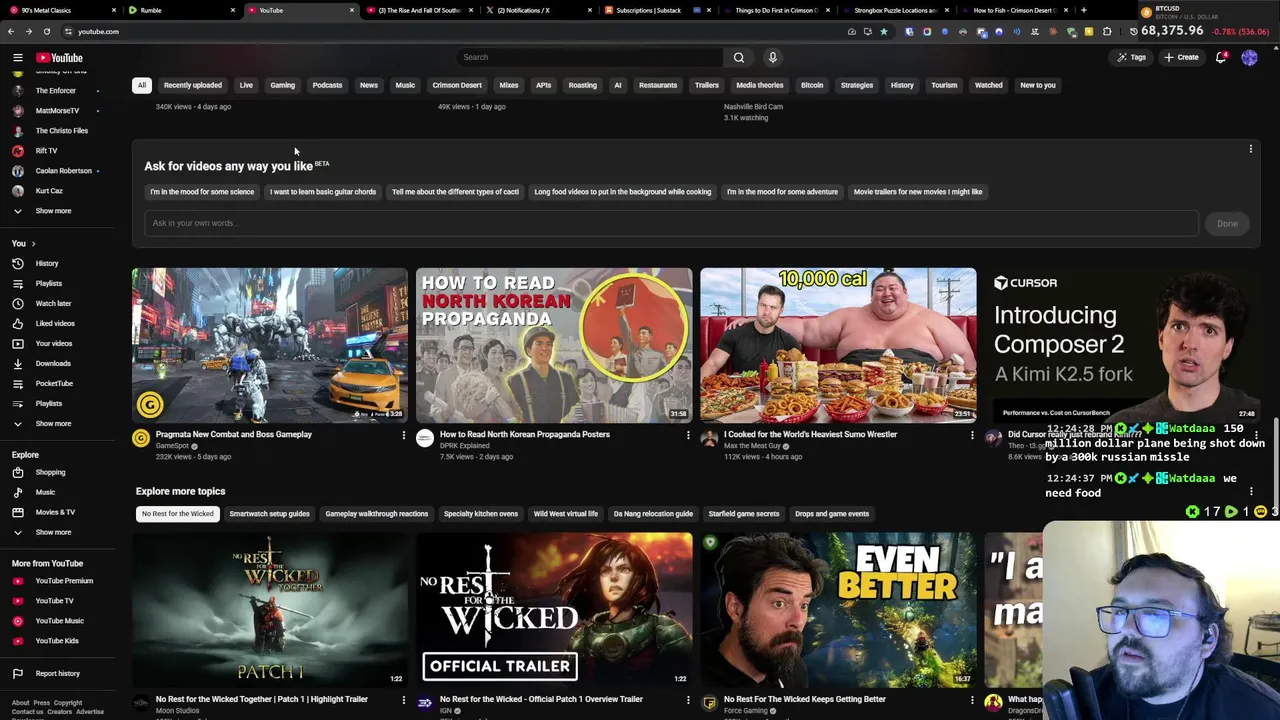Open the account avatar menu
The height and width of the screenshot is (720, 1280).
[1249, 57]
